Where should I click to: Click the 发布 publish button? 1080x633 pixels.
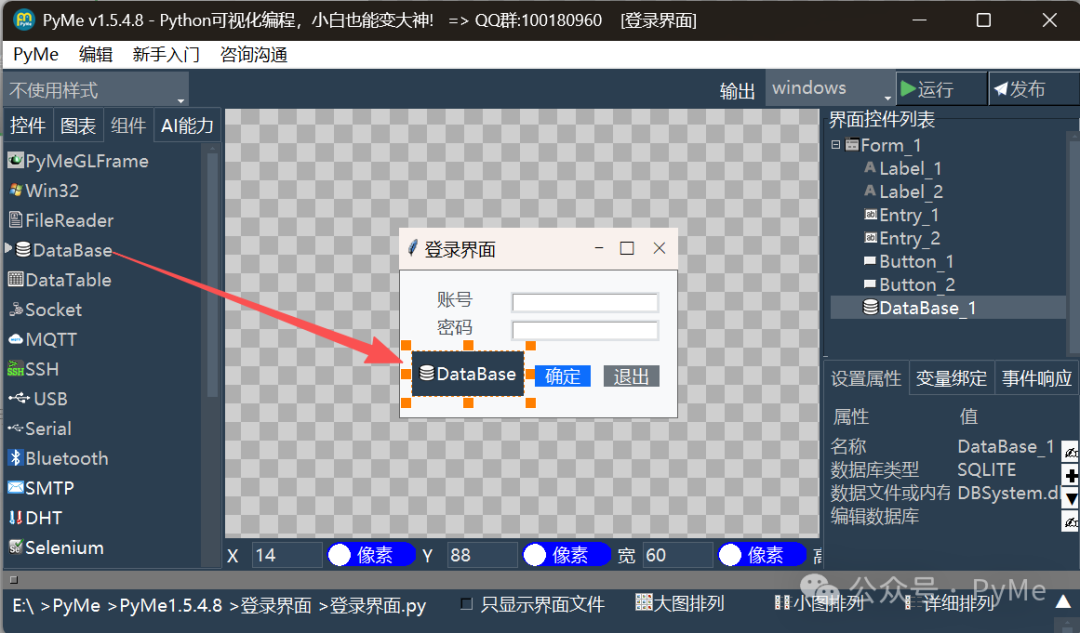tap(1033, 88)
